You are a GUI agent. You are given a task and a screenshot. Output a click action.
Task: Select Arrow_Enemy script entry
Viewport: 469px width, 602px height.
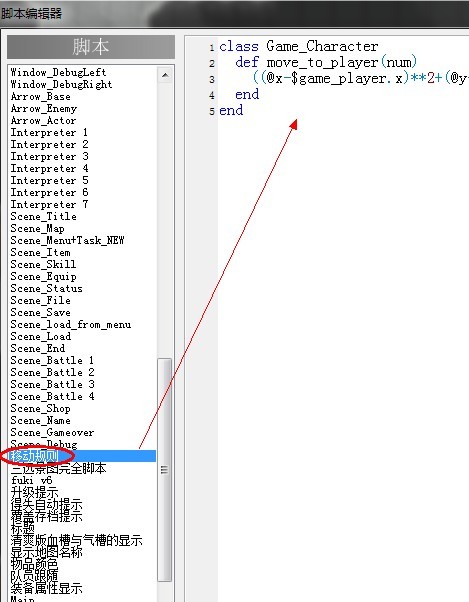[x=44, y=108]
